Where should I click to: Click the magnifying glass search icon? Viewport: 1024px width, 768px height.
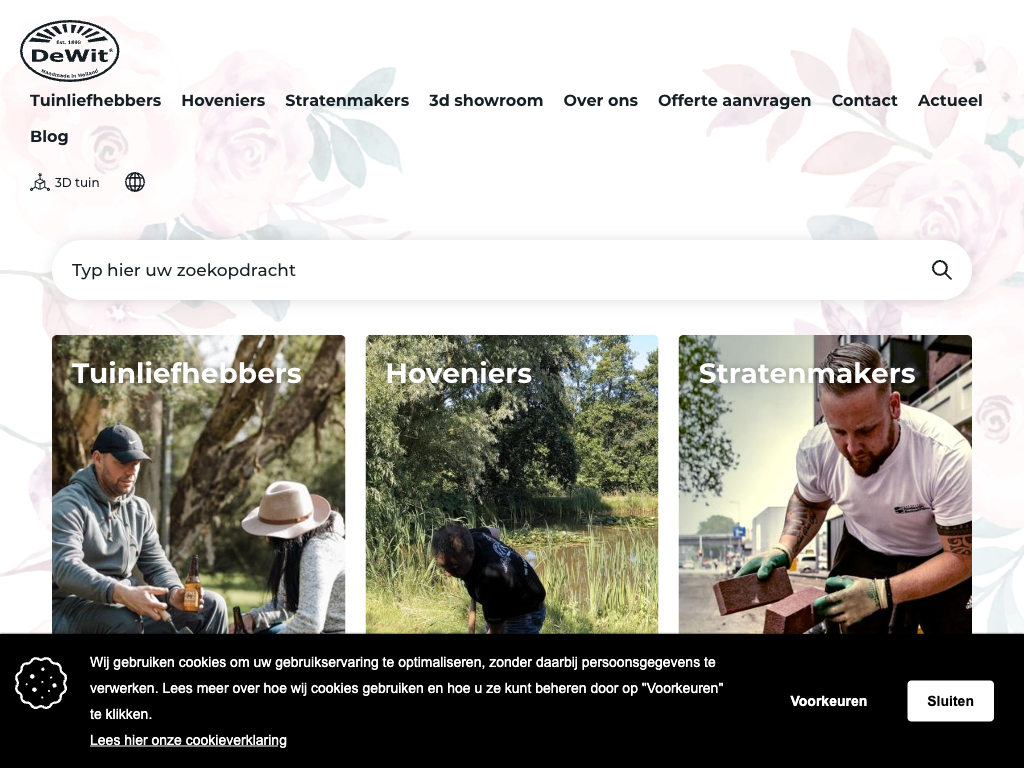[x=941, y=270]
